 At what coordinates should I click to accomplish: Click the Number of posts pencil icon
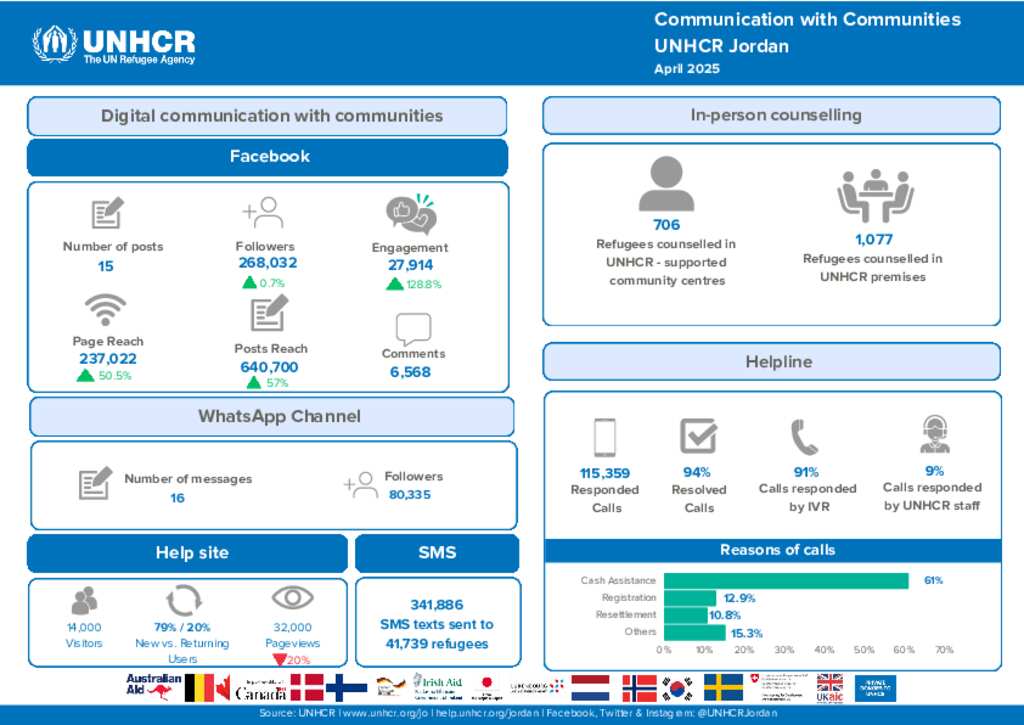107,214
